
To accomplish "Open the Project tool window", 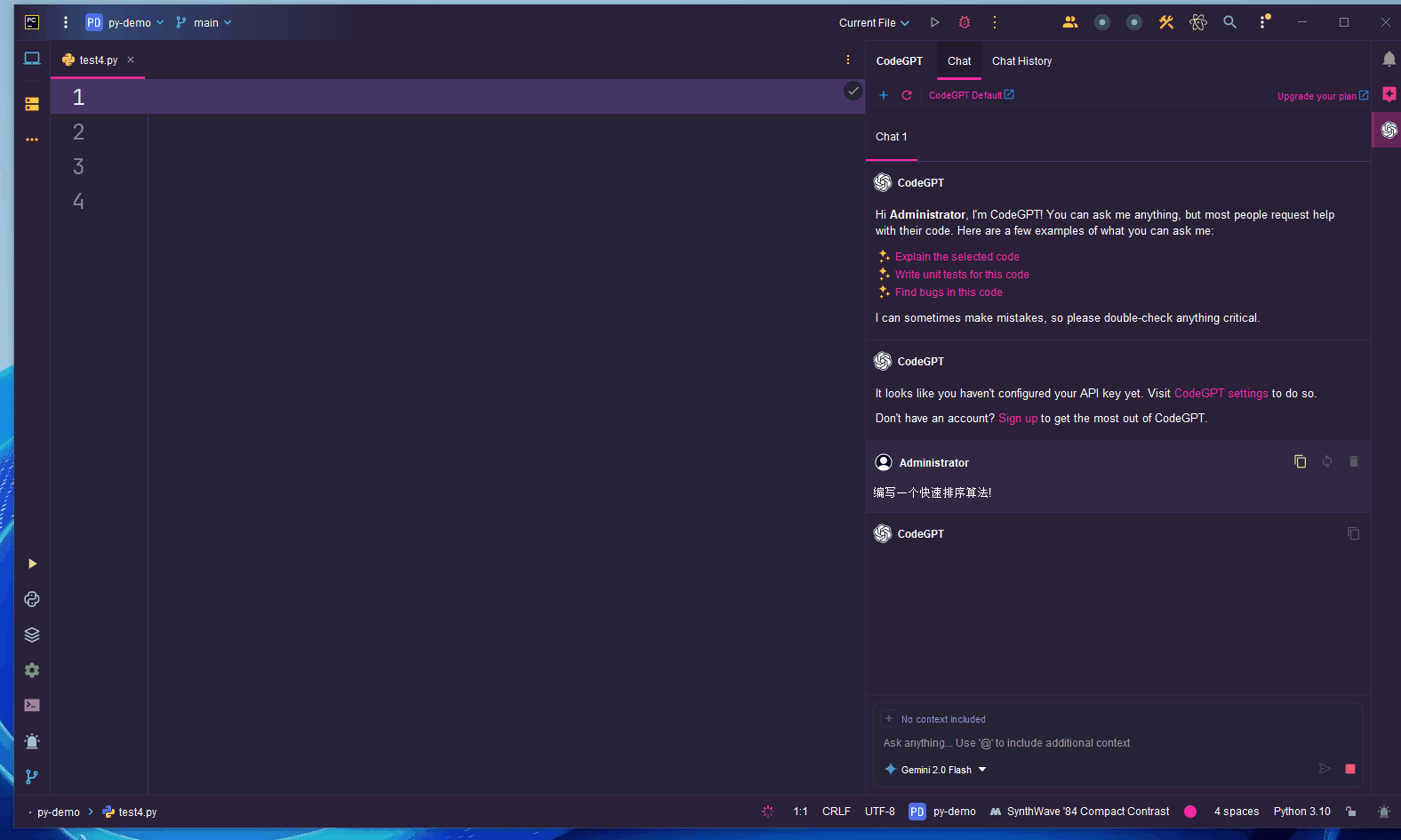I will [32, 59].
